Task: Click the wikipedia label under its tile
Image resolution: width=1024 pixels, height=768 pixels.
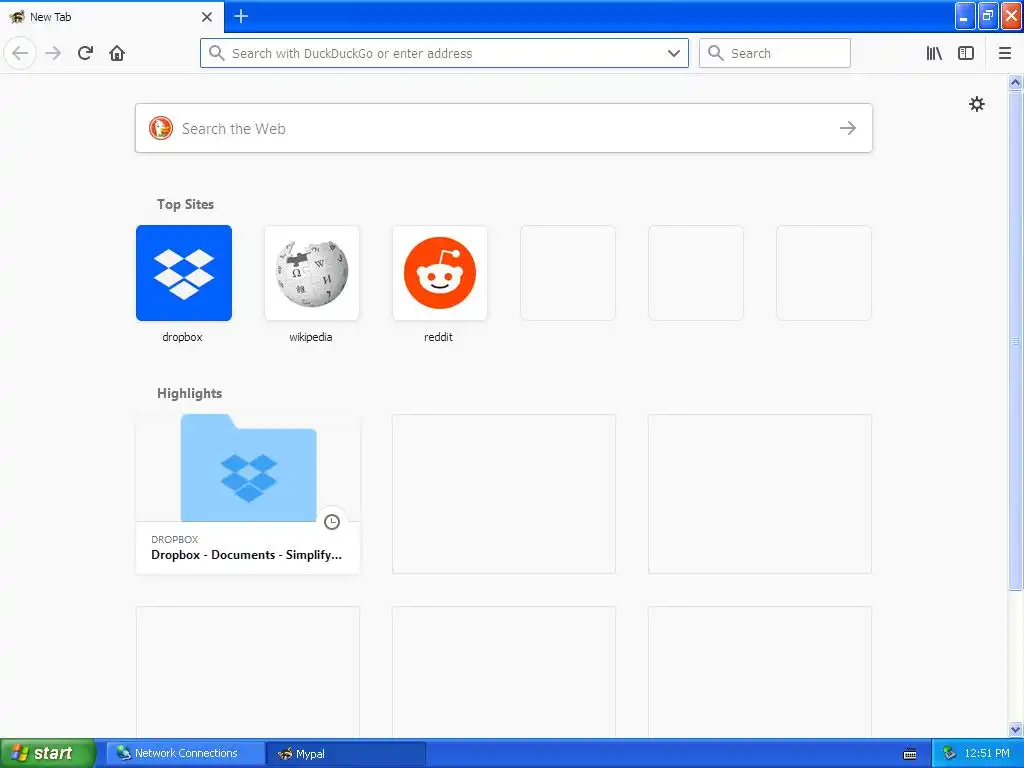Action: point(311,337)
